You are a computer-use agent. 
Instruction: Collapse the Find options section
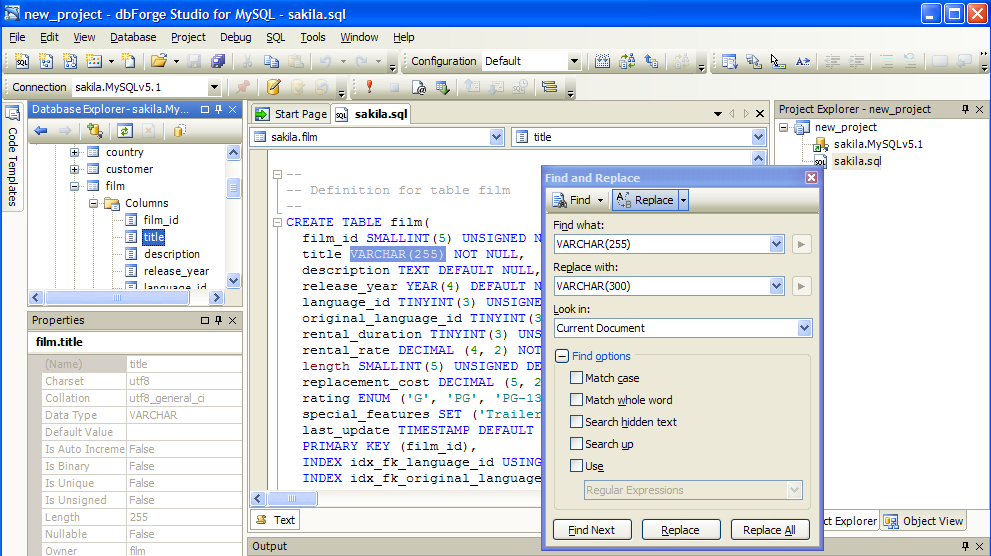pyautogui.click(x=561, y=356)
